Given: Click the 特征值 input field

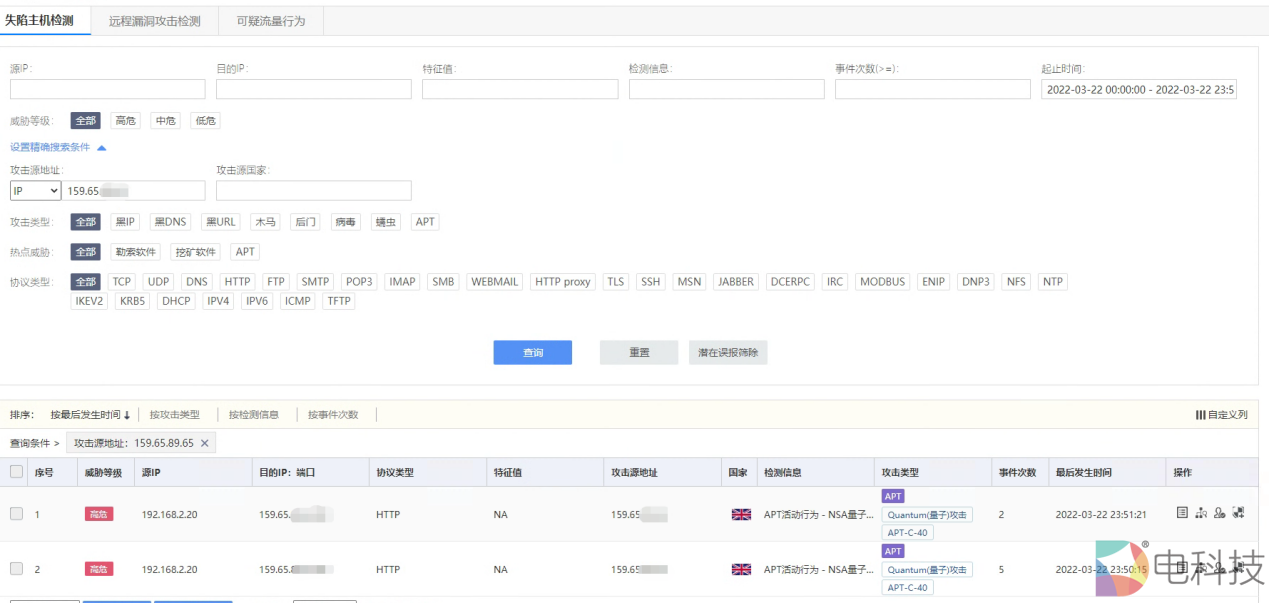Looking at the screenshot, I should tap(519, 90).
